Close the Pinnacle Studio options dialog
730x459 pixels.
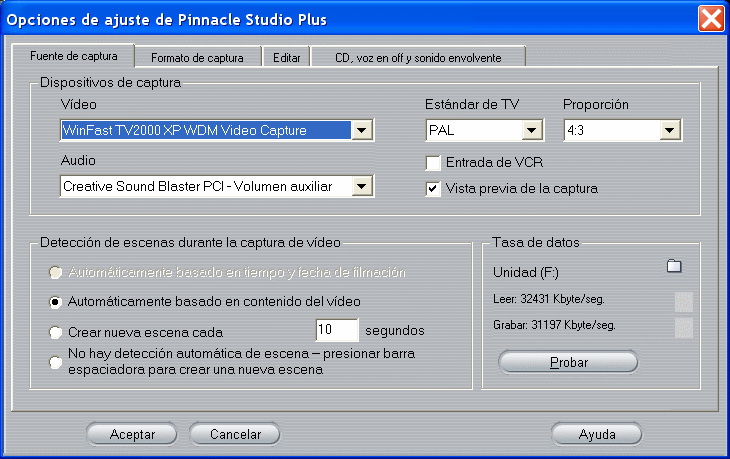click(x=711, y=19)
